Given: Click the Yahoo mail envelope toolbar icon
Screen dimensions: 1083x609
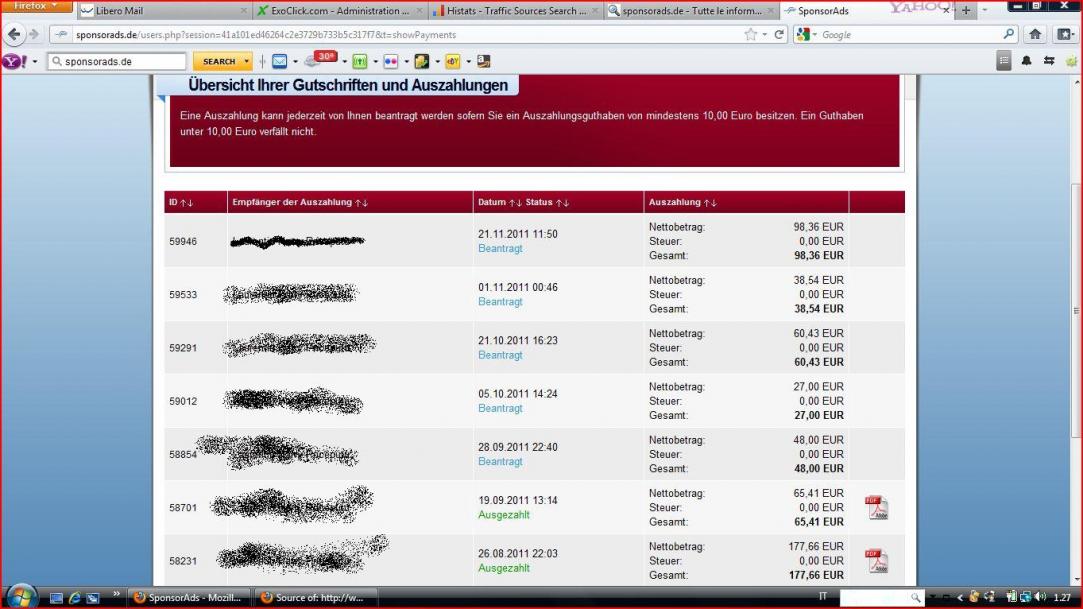Looking at the screenshot, I should [x=280, y=62].
